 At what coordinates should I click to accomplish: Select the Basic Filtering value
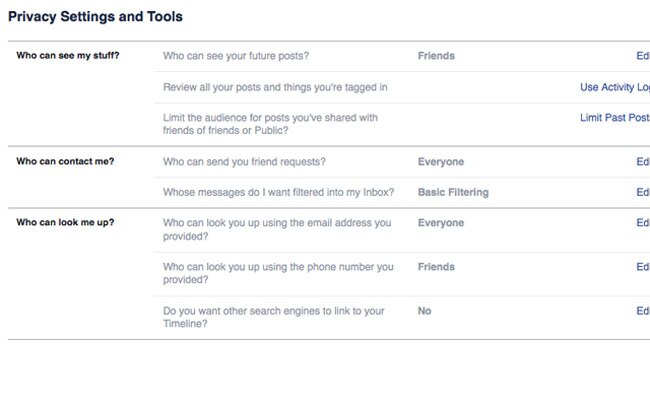[x=453, y=192]
